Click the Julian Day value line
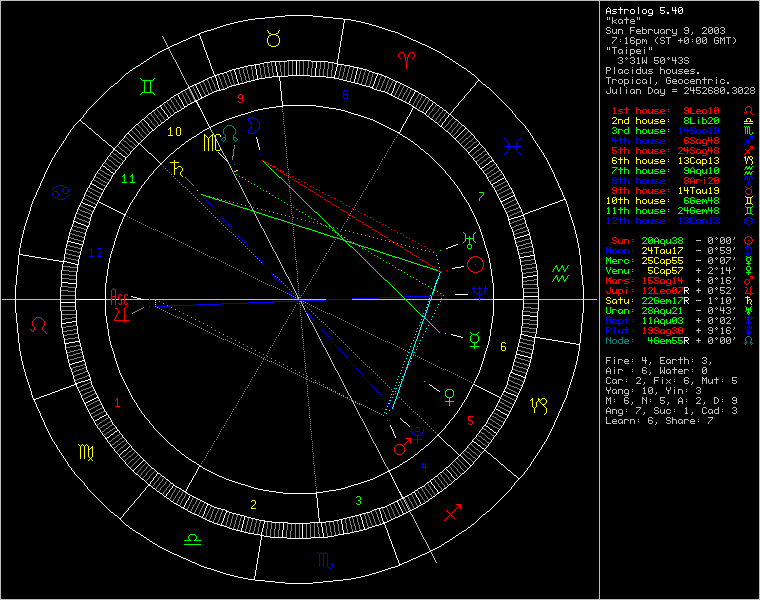Viewport: 760px width, 600px height. pos(680,90)
